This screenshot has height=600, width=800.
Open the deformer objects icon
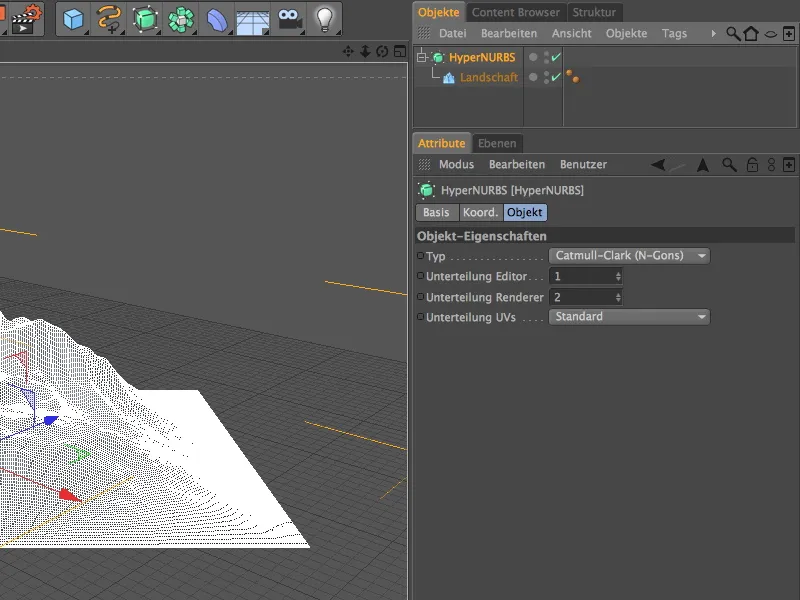217,19
